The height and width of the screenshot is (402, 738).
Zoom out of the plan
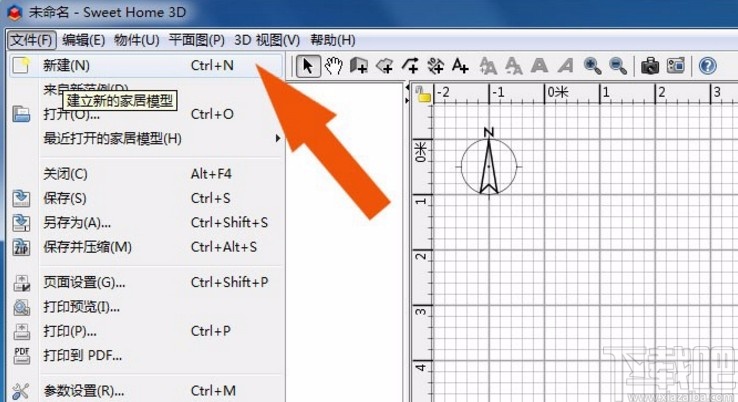(x=618, y=66)
